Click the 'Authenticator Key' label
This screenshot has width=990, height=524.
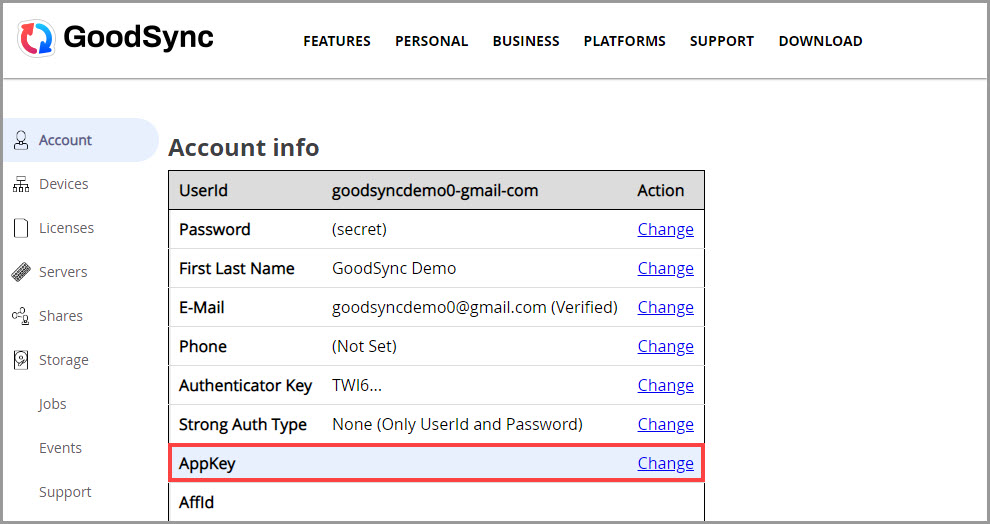(246, 386)
